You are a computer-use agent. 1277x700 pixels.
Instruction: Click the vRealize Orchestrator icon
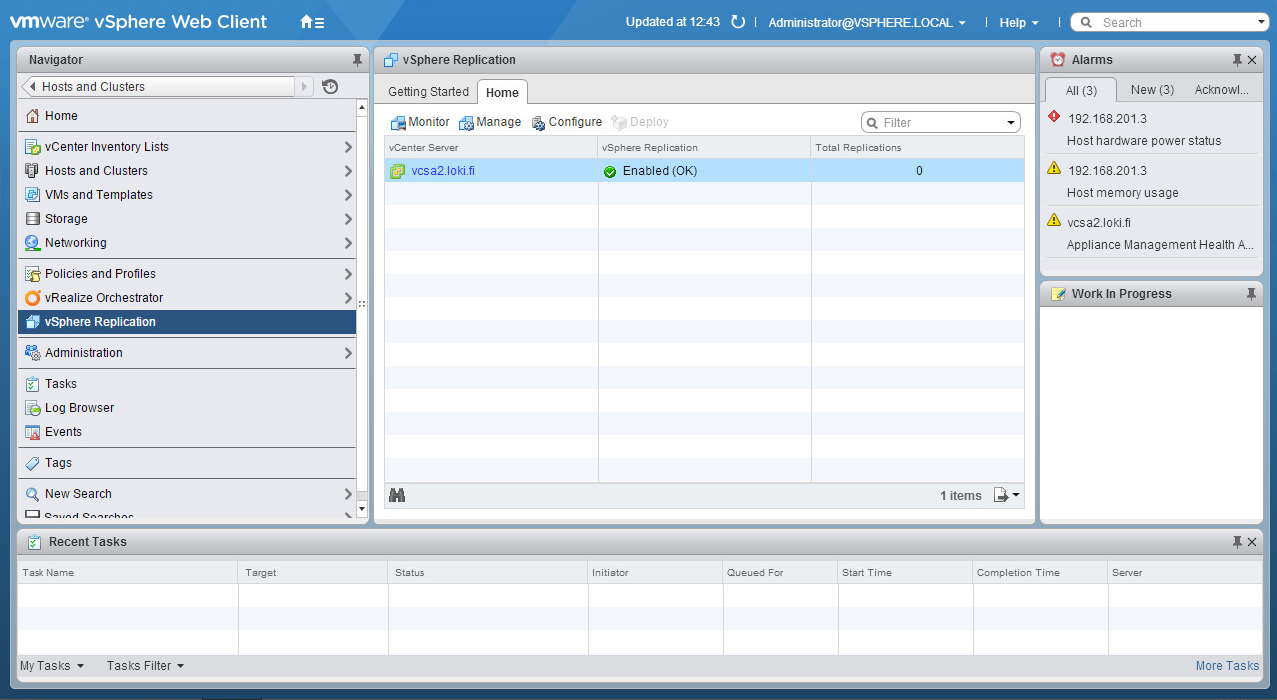coord(32,298)
